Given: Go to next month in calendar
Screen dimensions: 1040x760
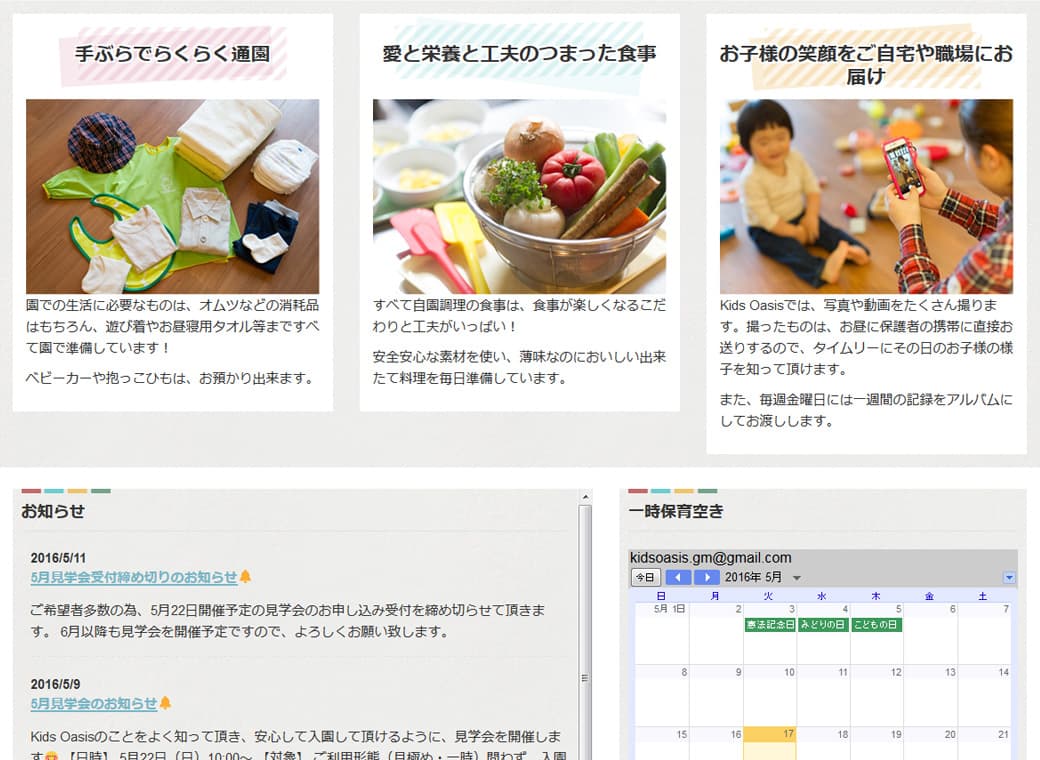Looking at the screenshot, I should 707,577.
